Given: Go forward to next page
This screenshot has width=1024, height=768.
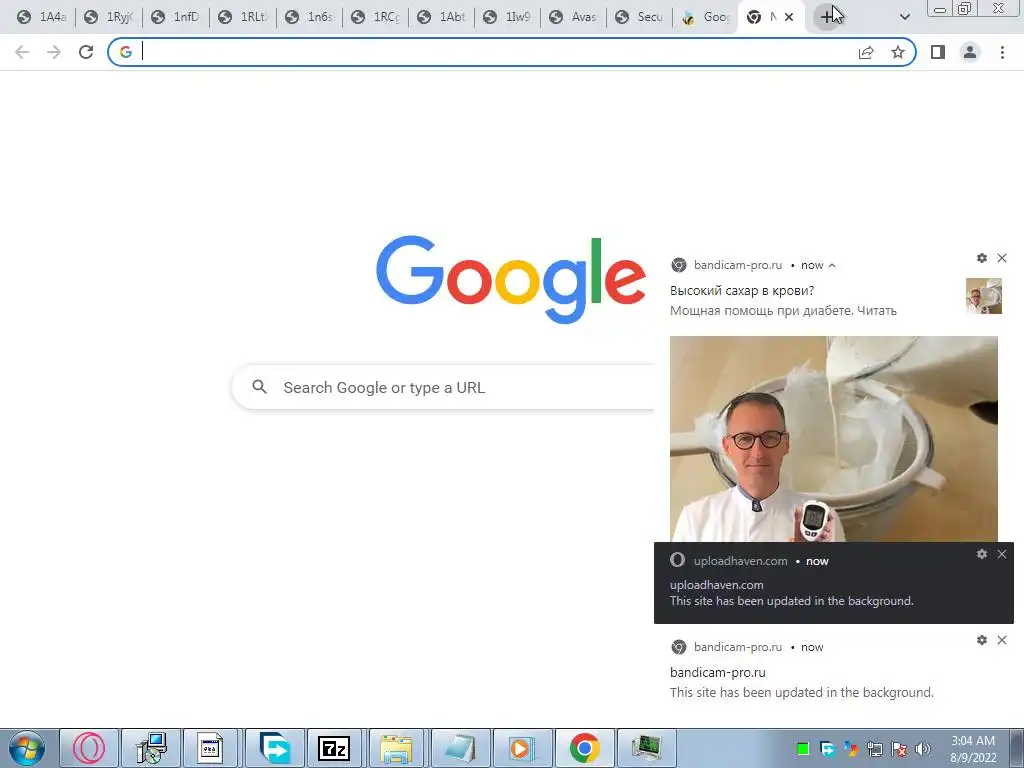Looking at the screenshot, I should coord(54,52).
